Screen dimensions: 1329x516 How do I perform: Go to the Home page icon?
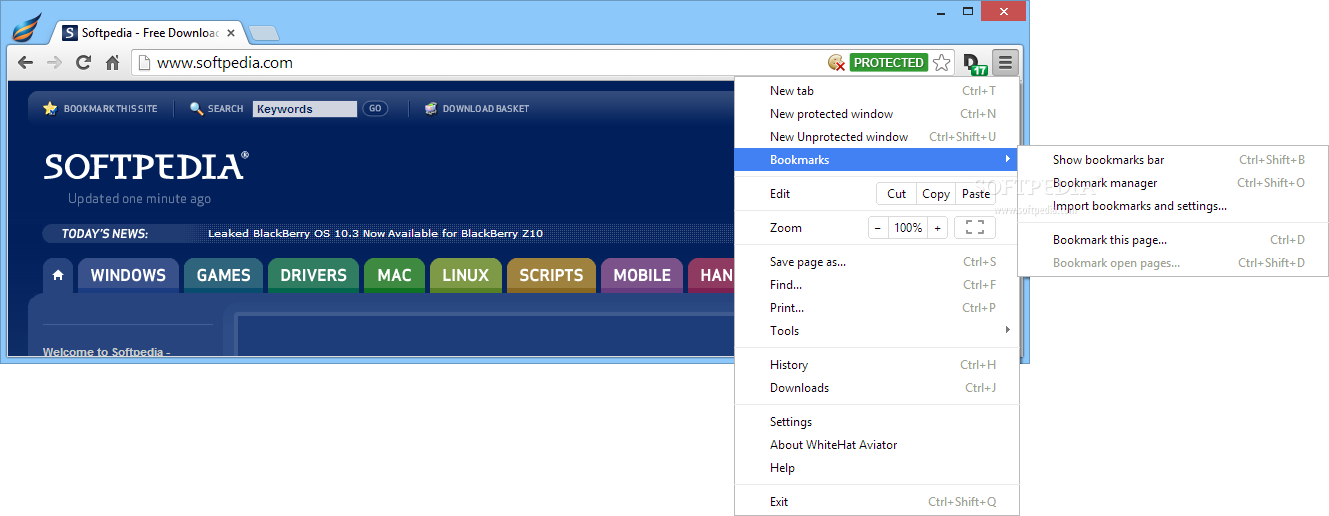[x=112, y=62]
